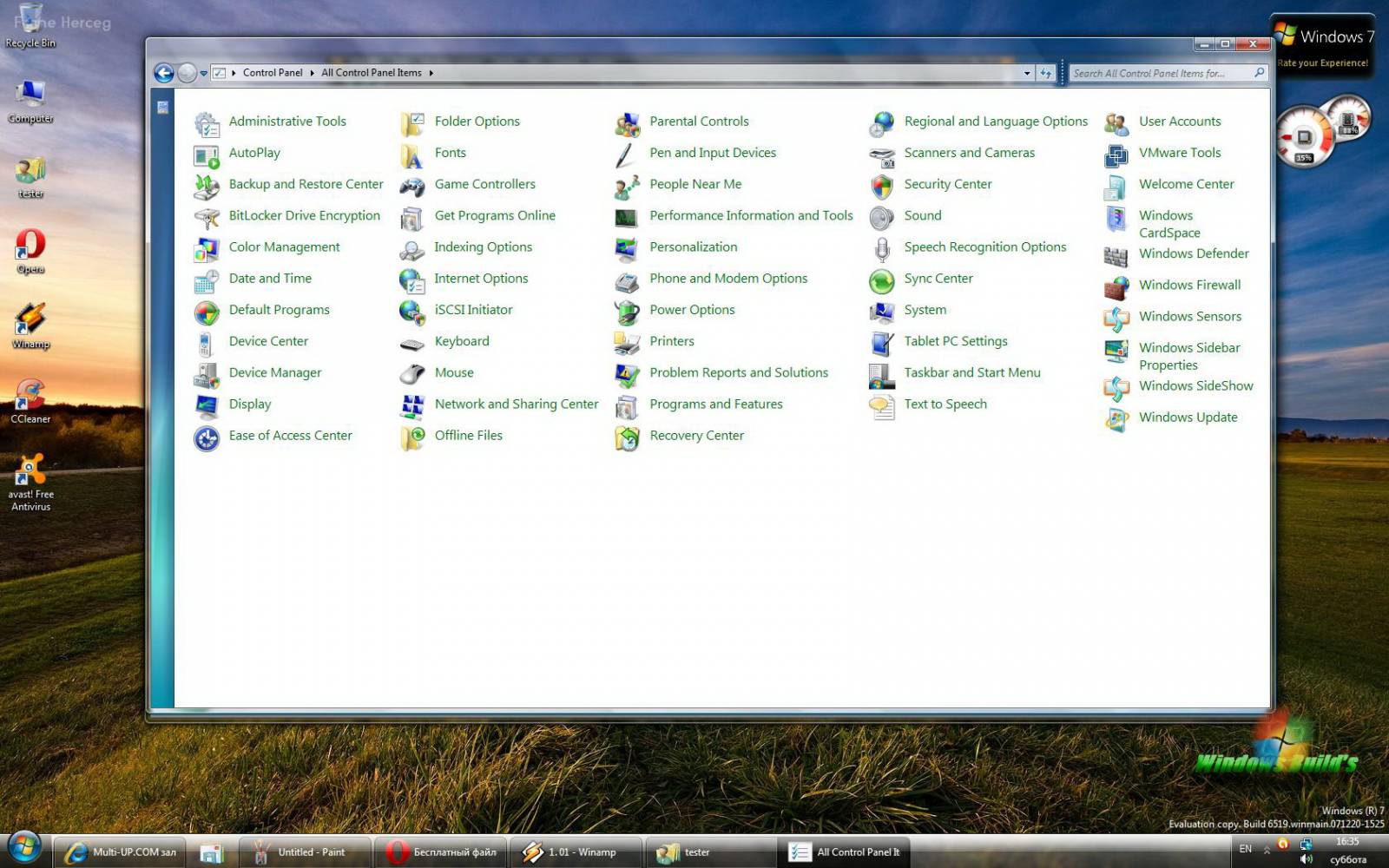
Task: Click the AutoPlay icon
Action: pos(207,156)
